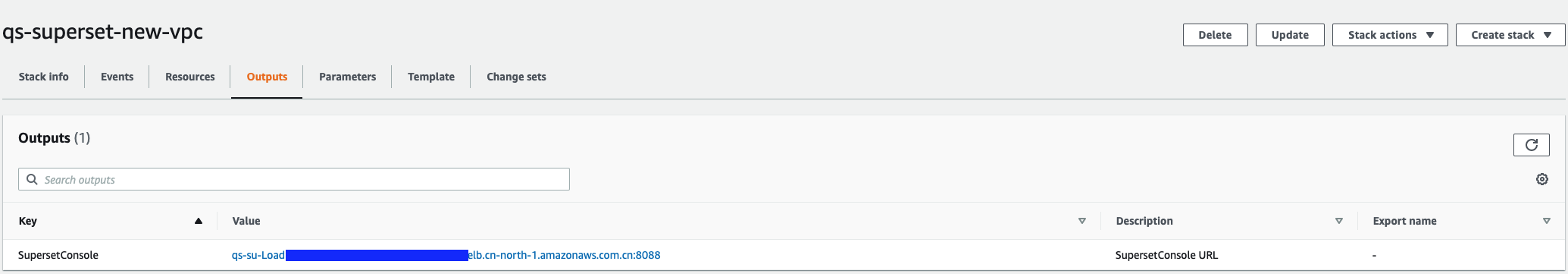The image size is (1568, 274).
Task: Delete the qs-superset-new-vpc stack
Action: pyautogui.click(x=1215, y=35)
